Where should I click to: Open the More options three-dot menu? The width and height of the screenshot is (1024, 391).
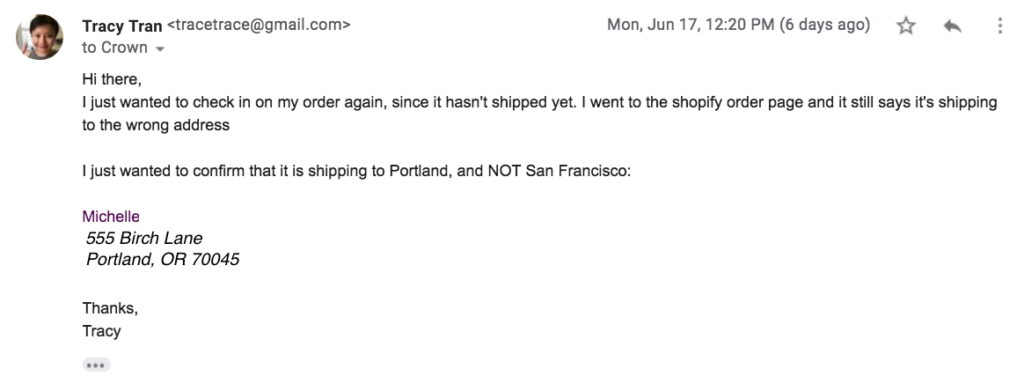coord(1000,26)
